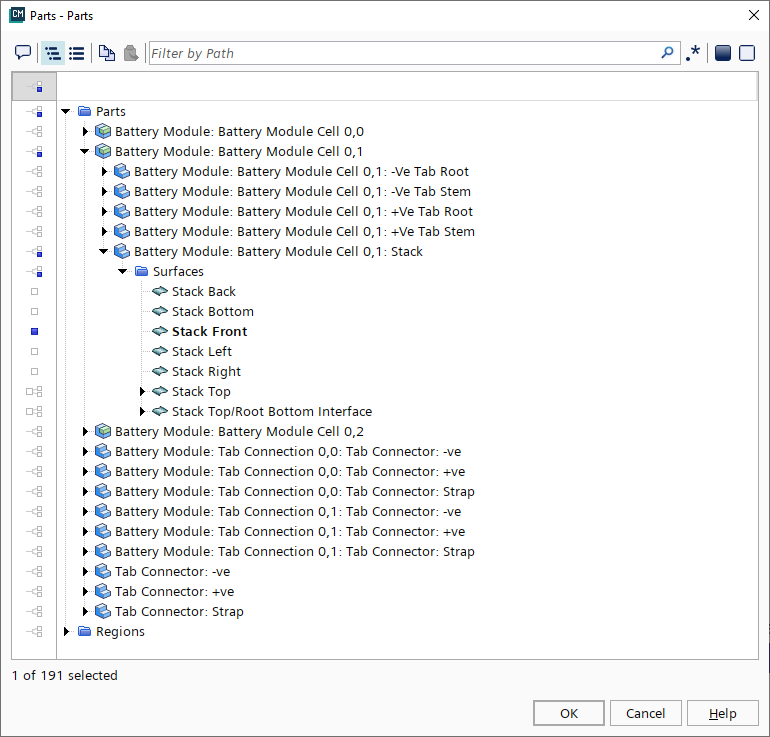The image size is (770, 737).
Task: Collapse the Surfaces folder node
Action: click(123, 271)
